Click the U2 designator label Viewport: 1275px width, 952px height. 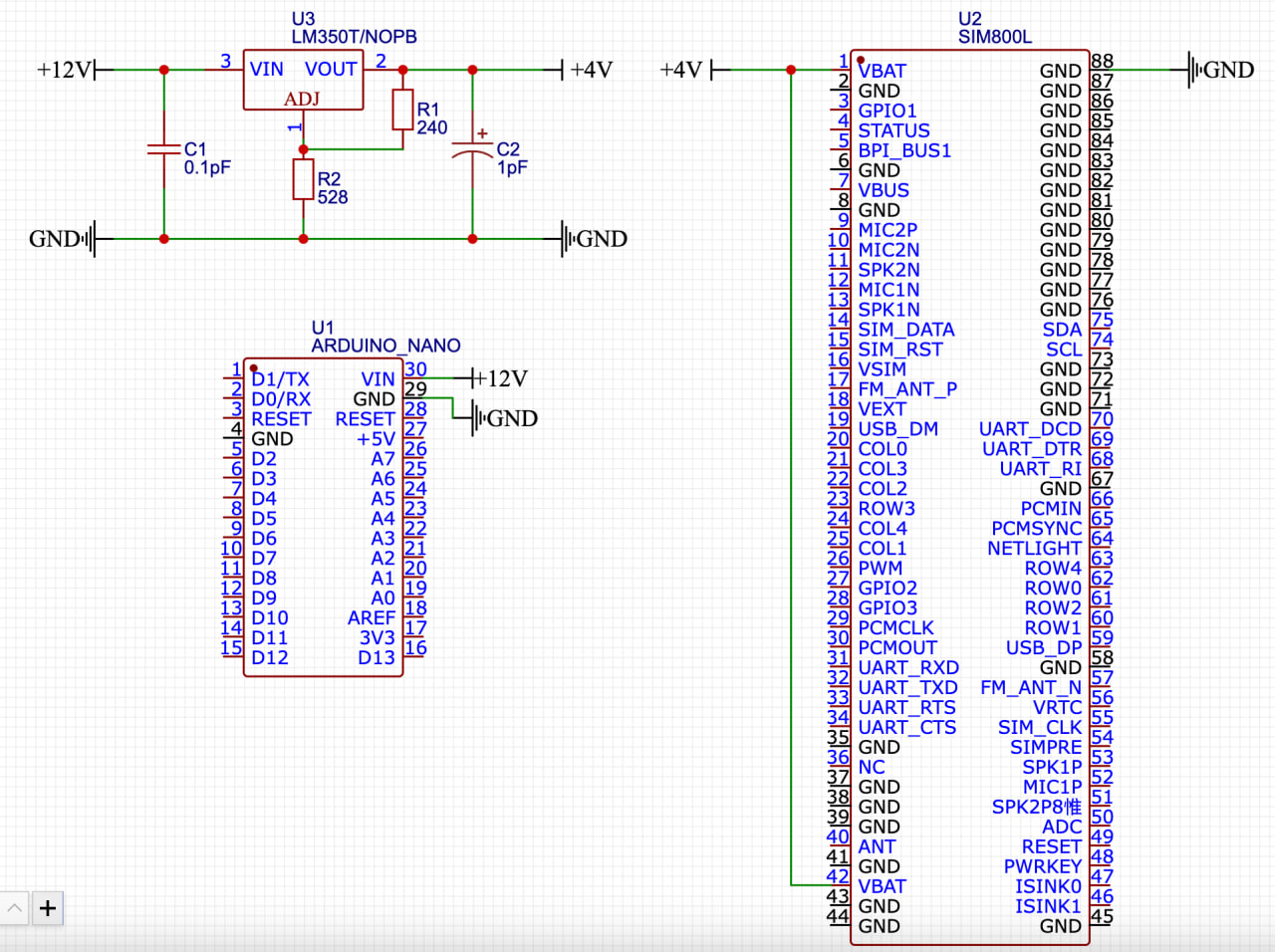[970, 19]
